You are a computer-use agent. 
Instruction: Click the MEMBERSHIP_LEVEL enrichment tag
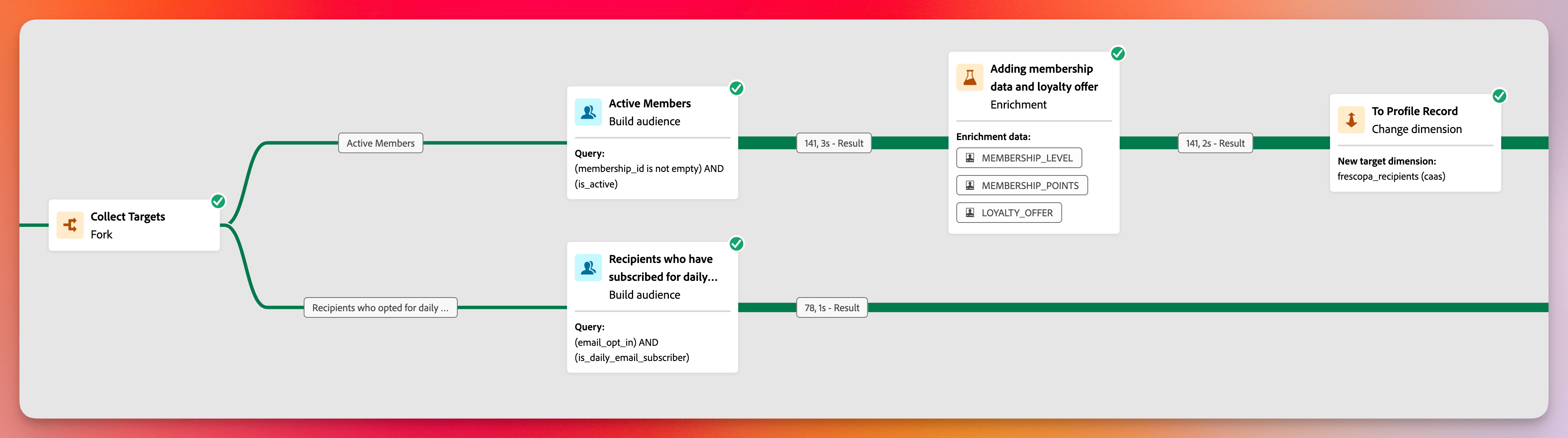click(1019, 158)
